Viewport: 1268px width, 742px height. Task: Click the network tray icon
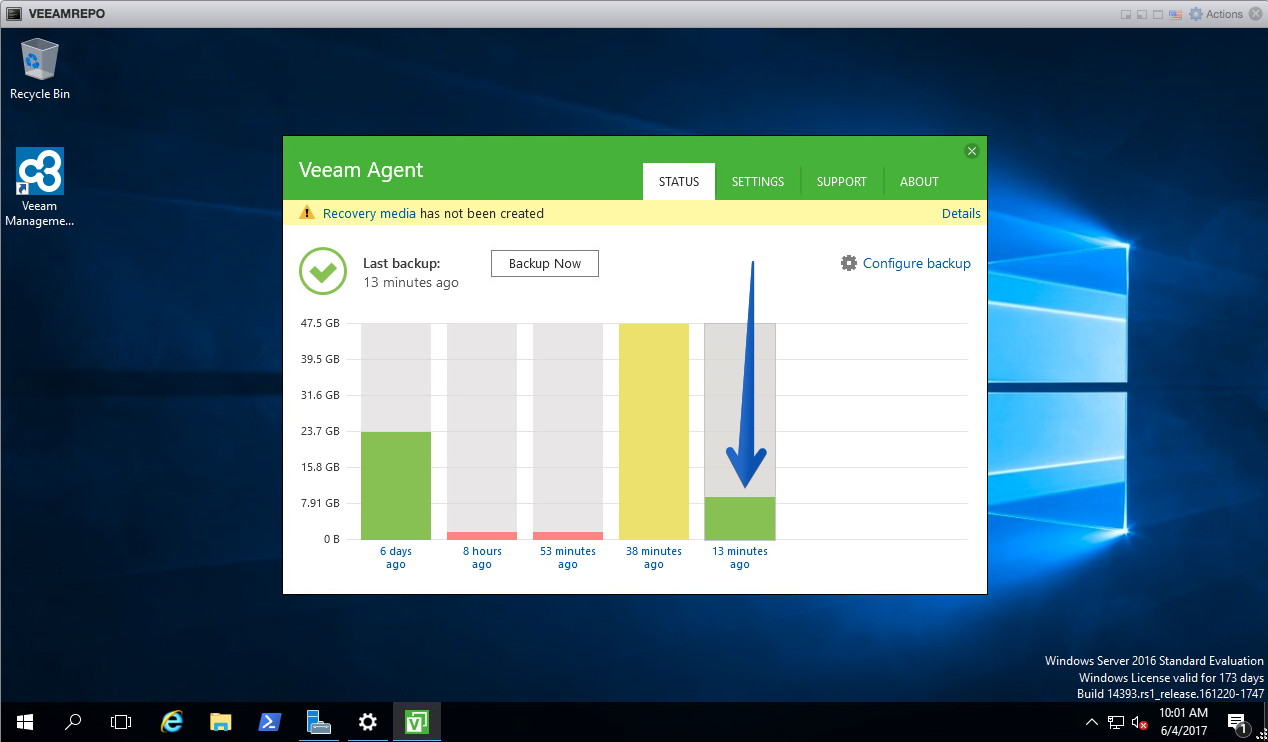coord(1116,722)
